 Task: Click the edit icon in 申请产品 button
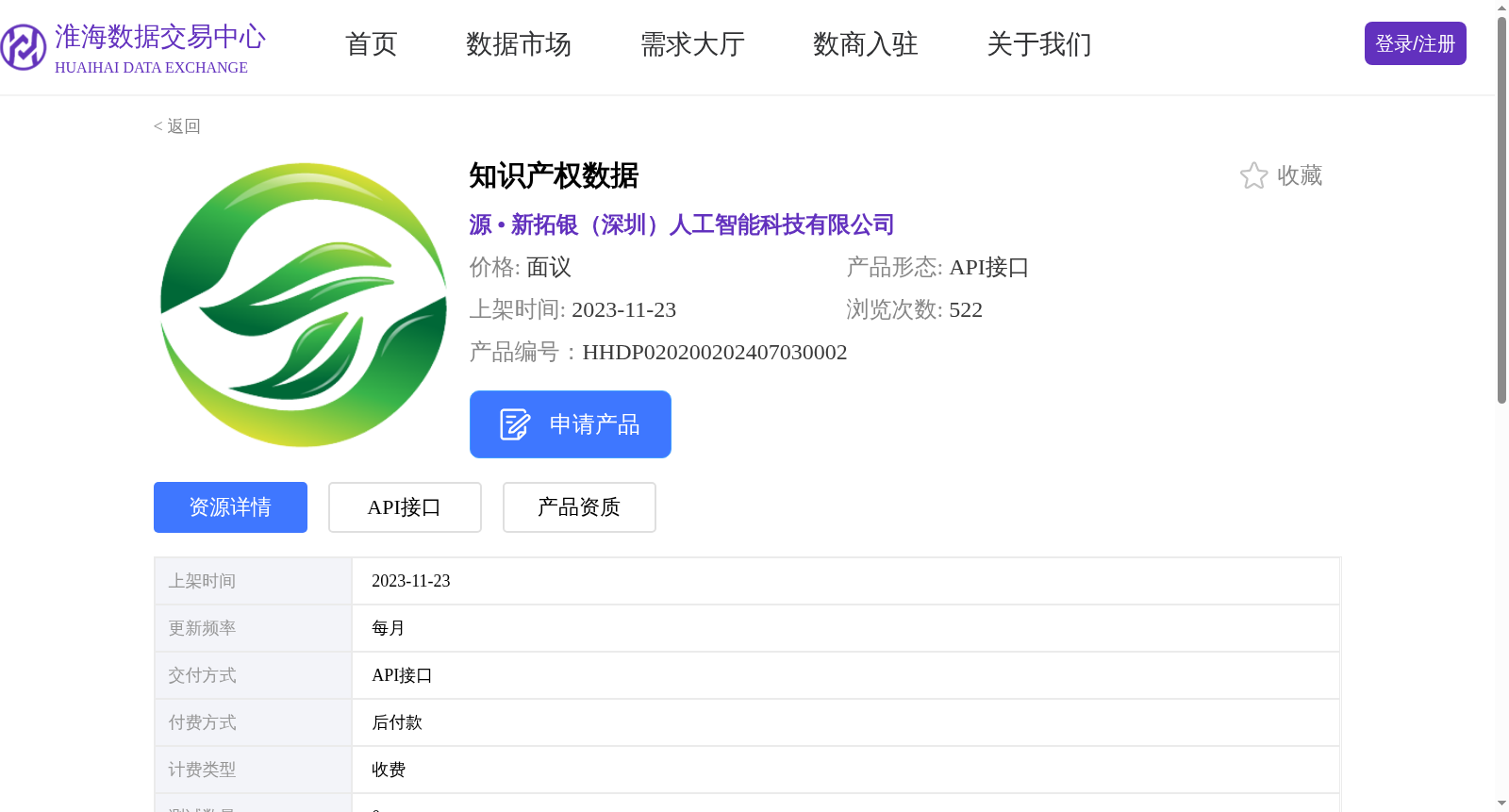tap(515, 424)
